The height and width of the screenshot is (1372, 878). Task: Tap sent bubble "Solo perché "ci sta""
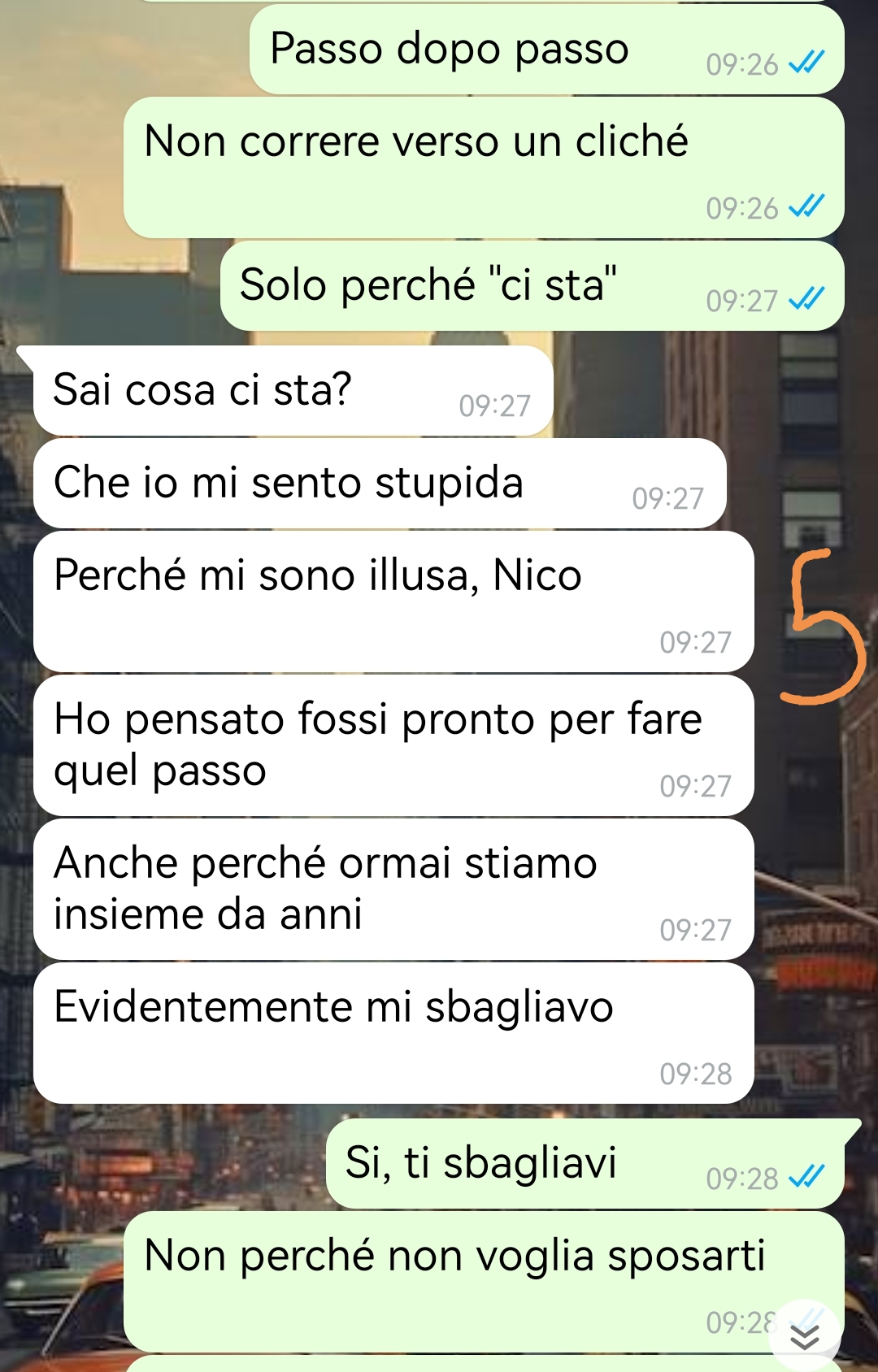click(x=532, y=285)
